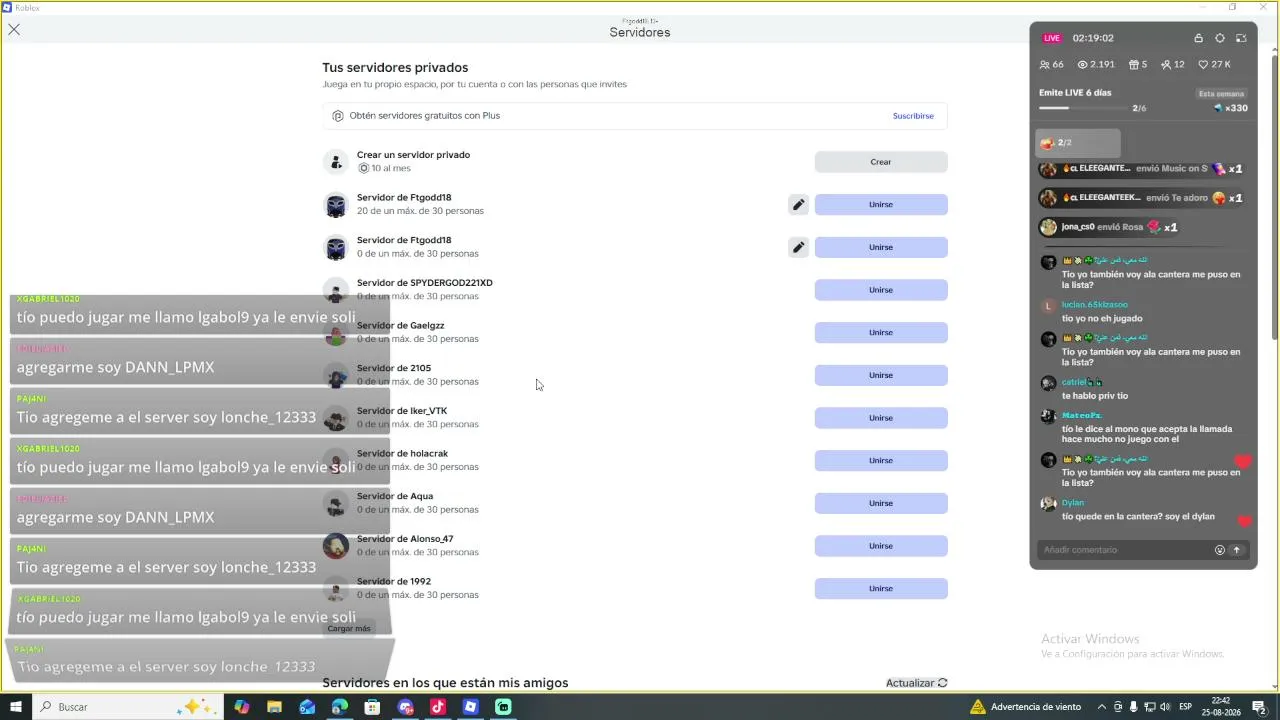This screenshot has height=720, width=1280.
Task: Join the second Ftgodd18 server with 0 people
Action: [881, 247]
